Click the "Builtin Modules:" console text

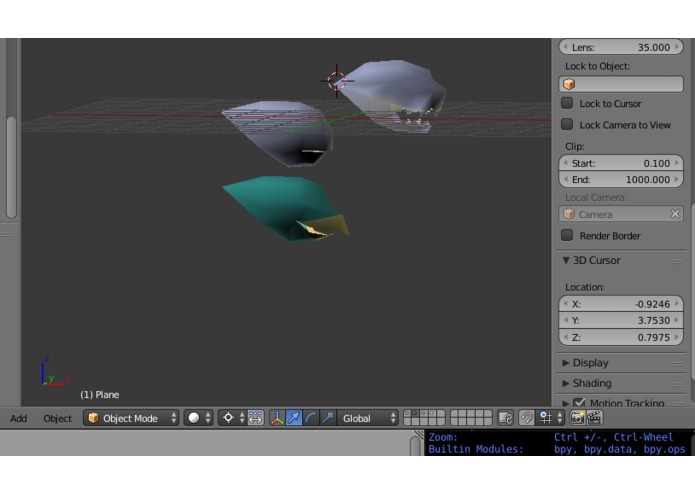tap(476, 449)
